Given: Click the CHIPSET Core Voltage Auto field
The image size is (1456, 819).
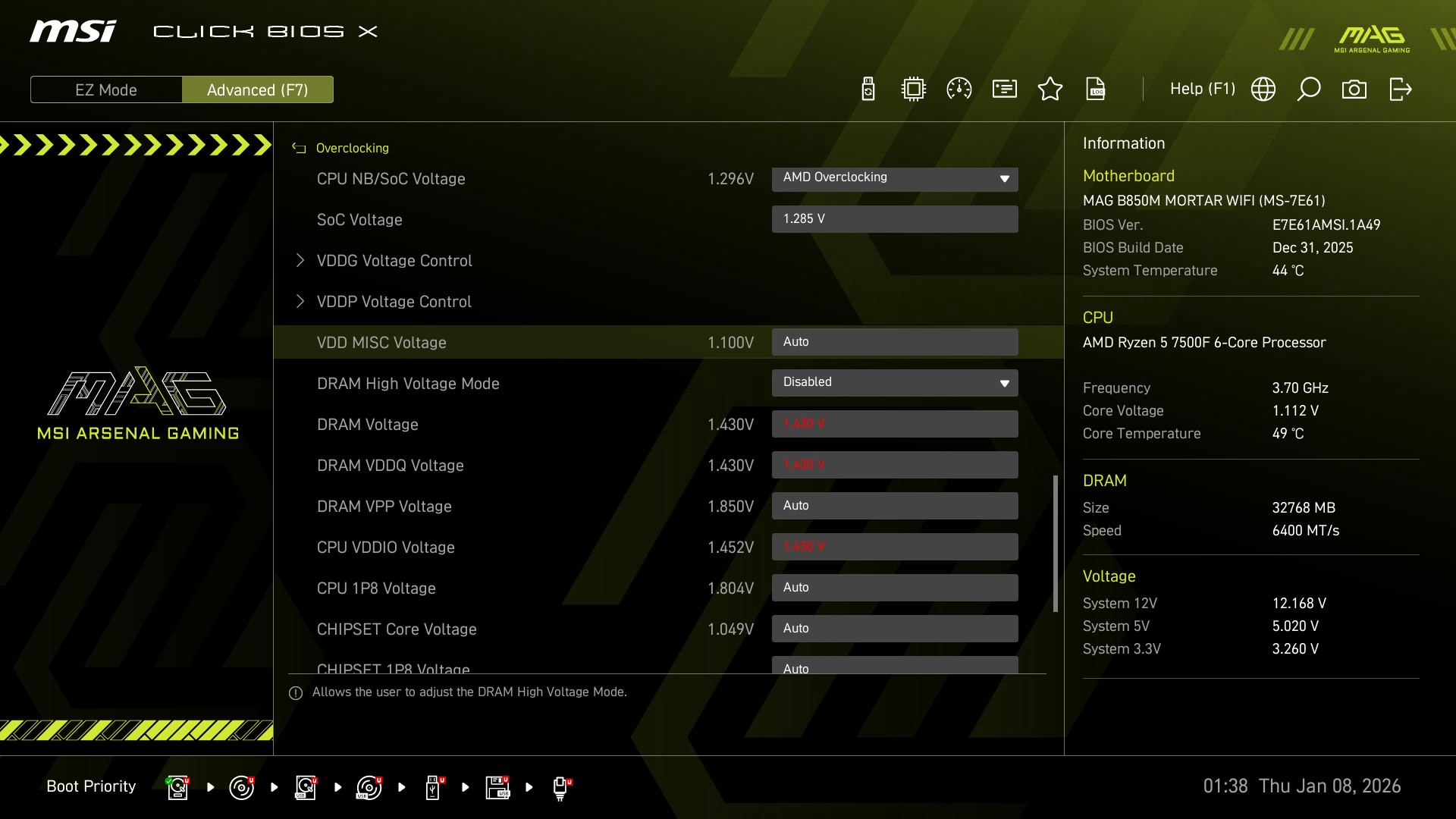Looking at the screenshot, I should coord(895,629).
